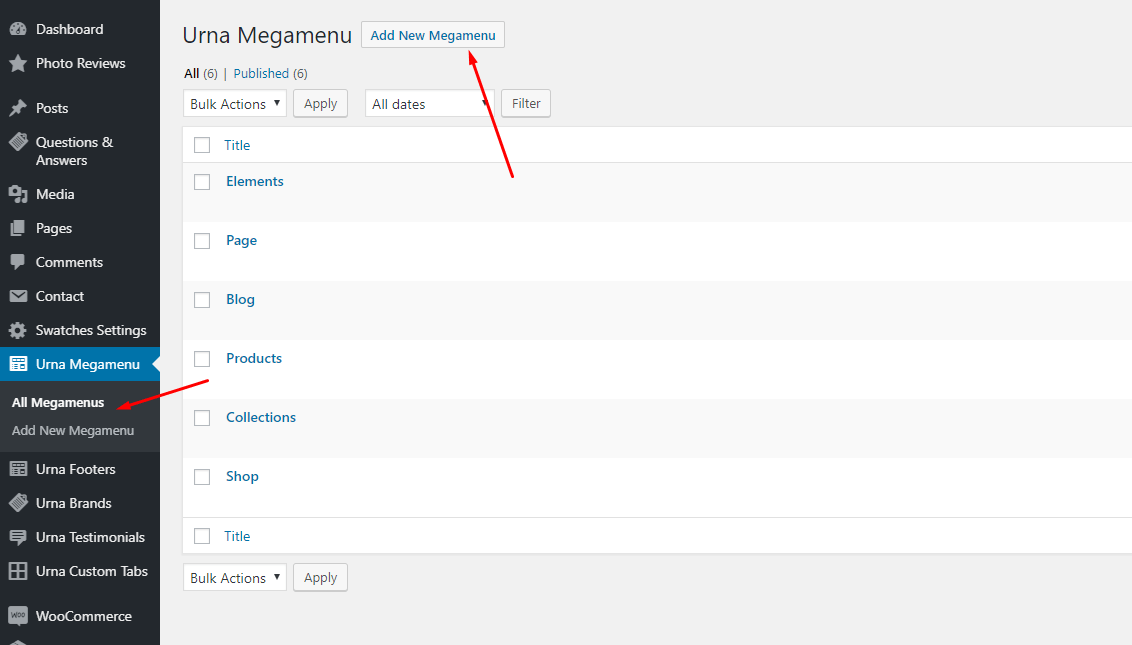The image size is (1132, 645).
Task: Click the bottom Apply button
Action: [321, 577]
